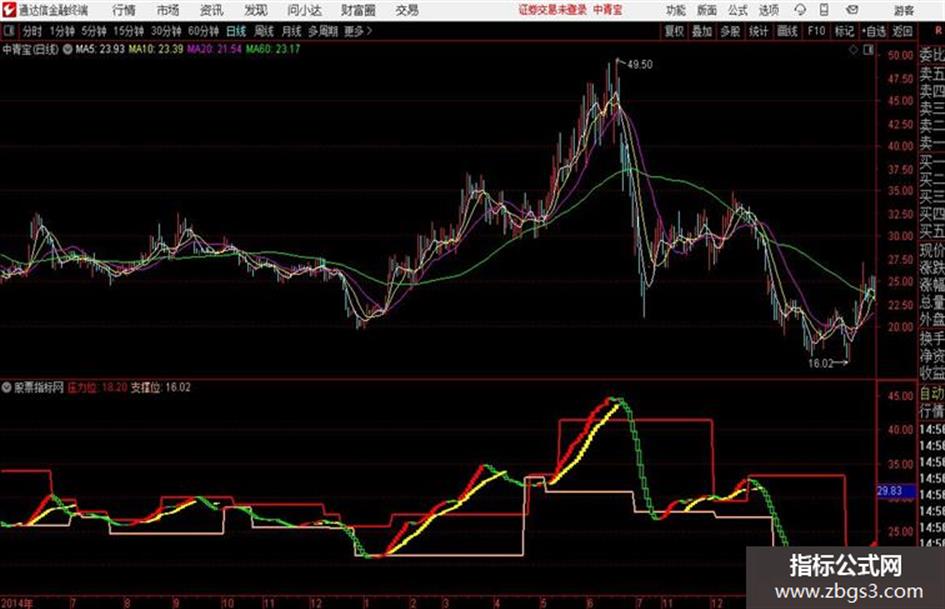945x609 pixels.
Task: Expand the indicator dropdown next to 中青宝(日线)
Action: (68, 49)
